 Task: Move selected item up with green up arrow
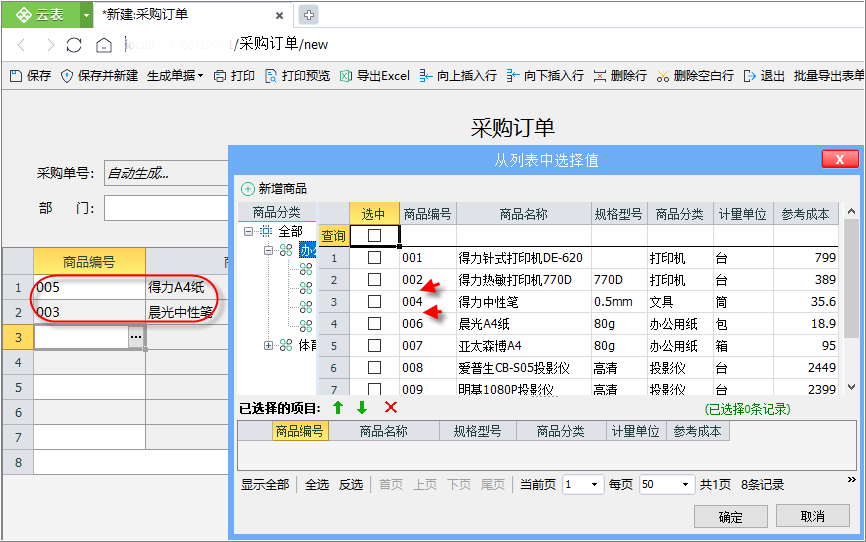[x=338, y=408]
